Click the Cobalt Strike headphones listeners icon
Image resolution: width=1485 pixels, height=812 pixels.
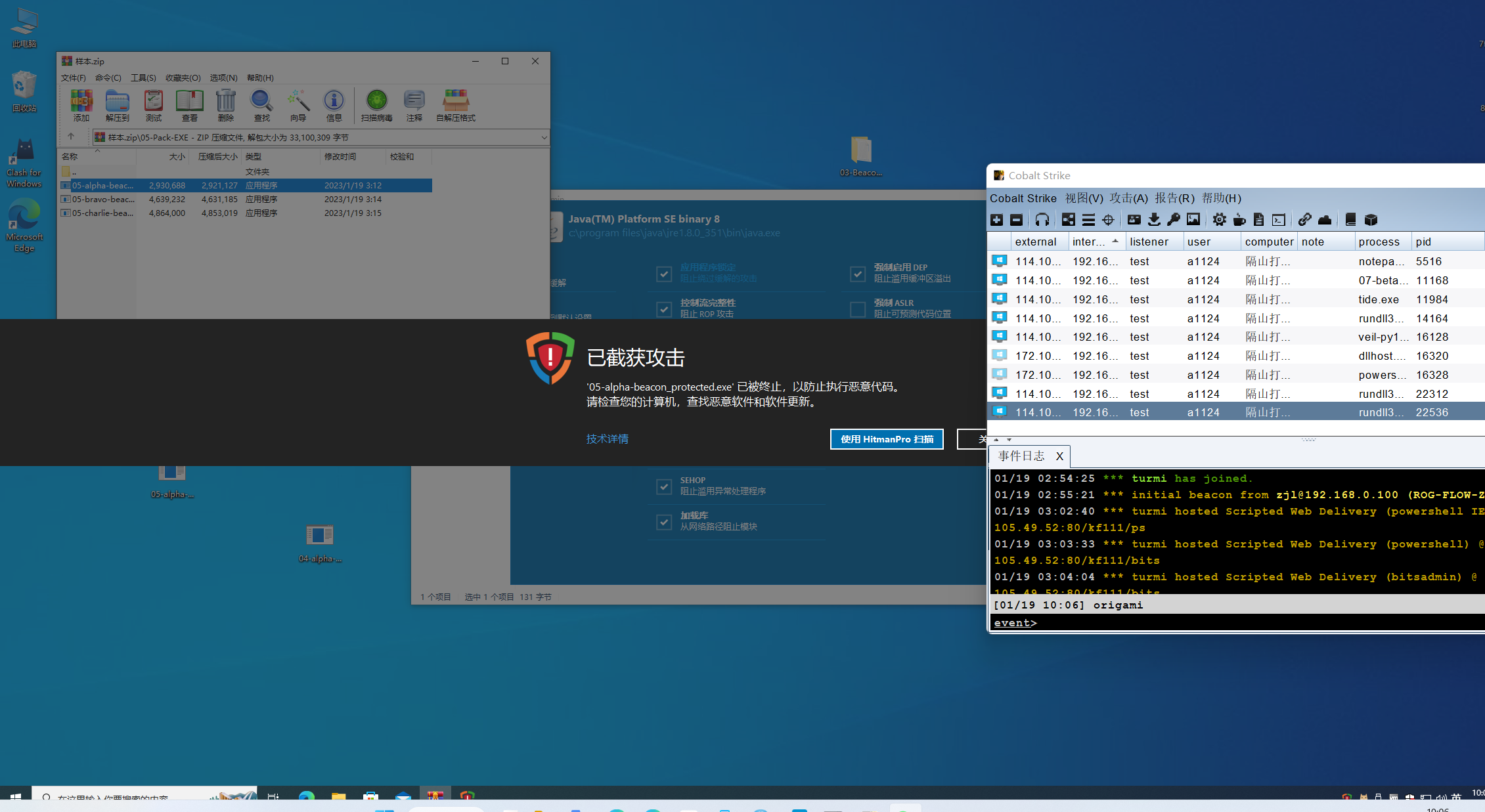(1042, 220)
